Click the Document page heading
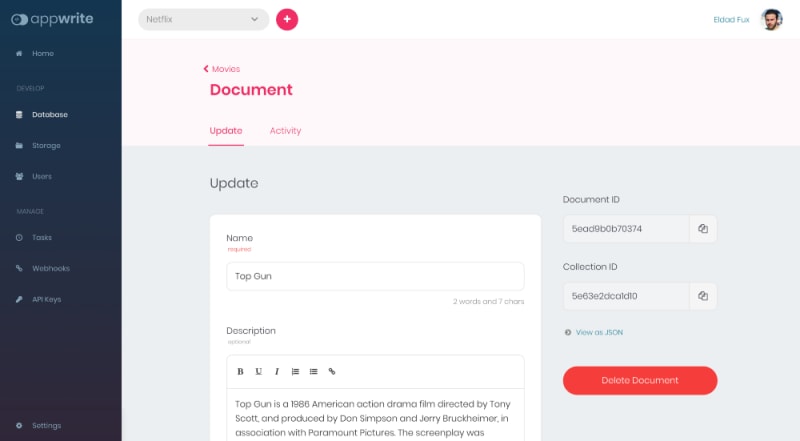800x441 pixels. point(251,90)
